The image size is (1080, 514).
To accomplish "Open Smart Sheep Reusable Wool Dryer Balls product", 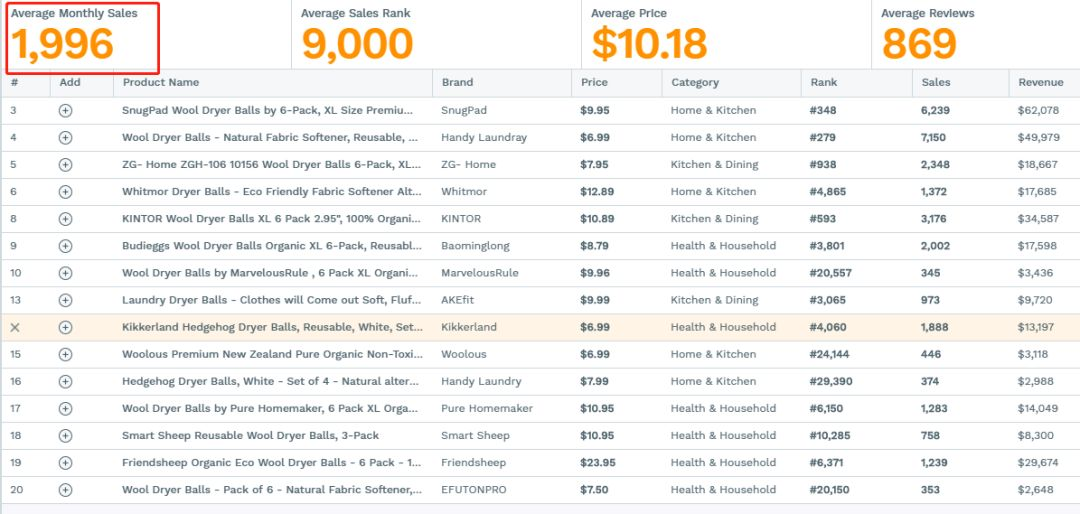I will point(250,435).
